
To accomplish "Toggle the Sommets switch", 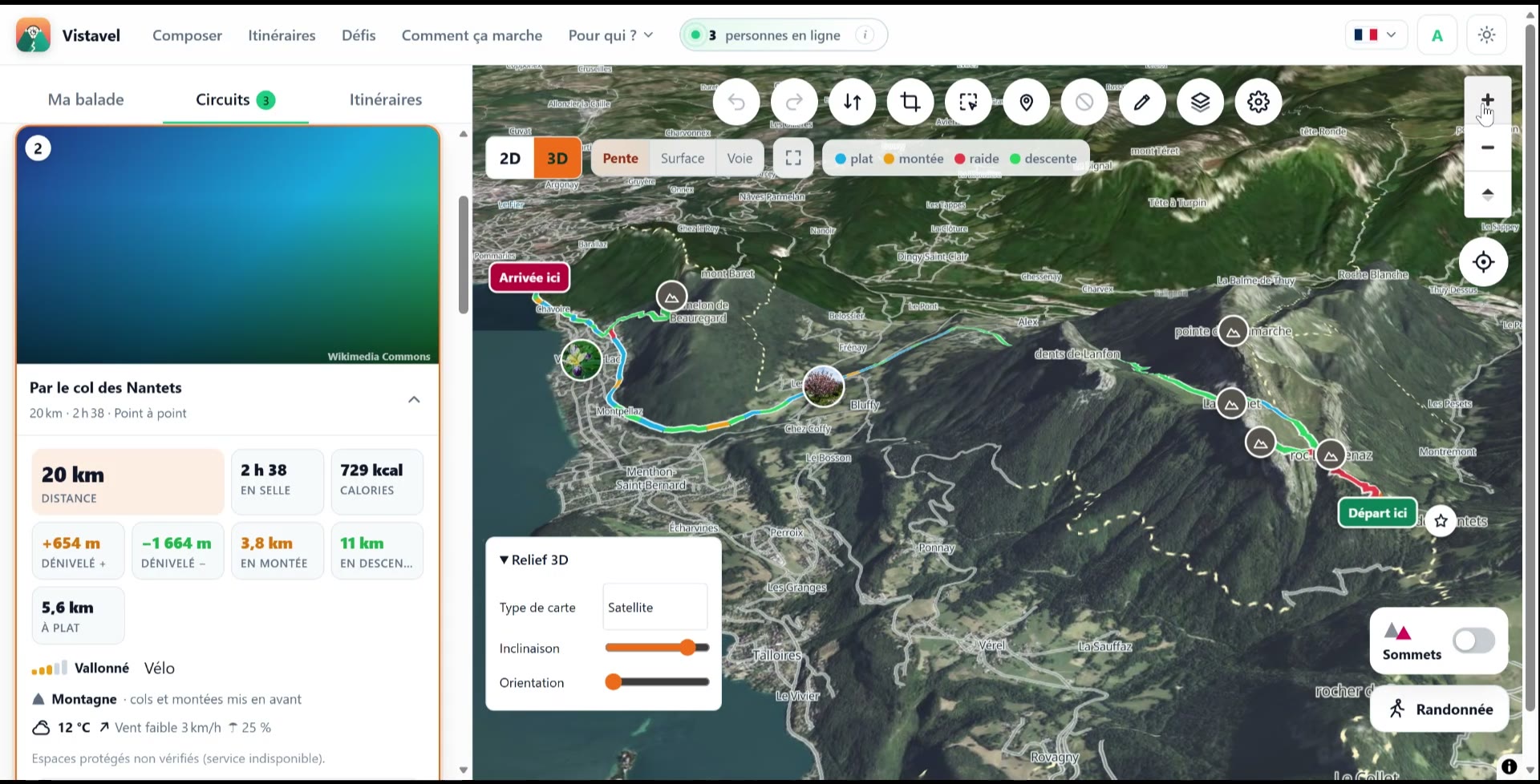I will pos(1474,641).
